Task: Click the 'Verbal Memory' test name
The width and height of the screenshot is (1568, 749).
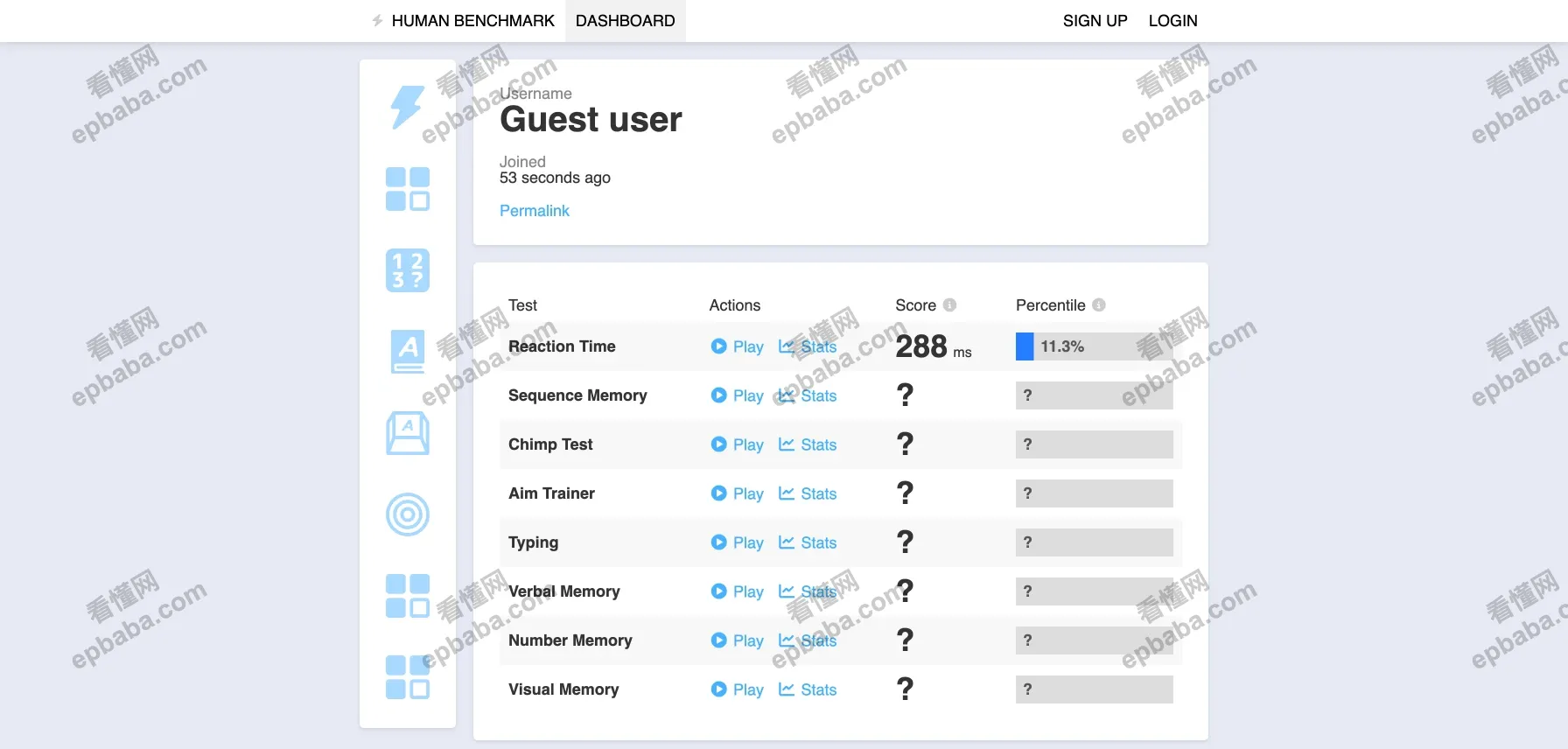Action: [x=564, y=591]
